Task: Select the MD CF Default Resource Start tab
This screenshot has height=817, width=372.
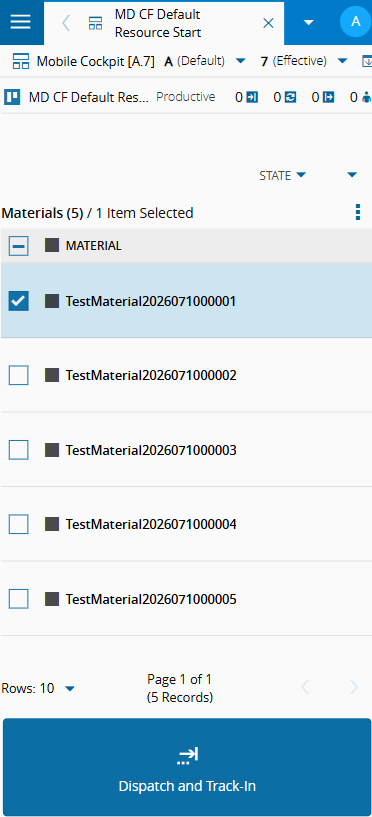Action: tap(157, 23)
